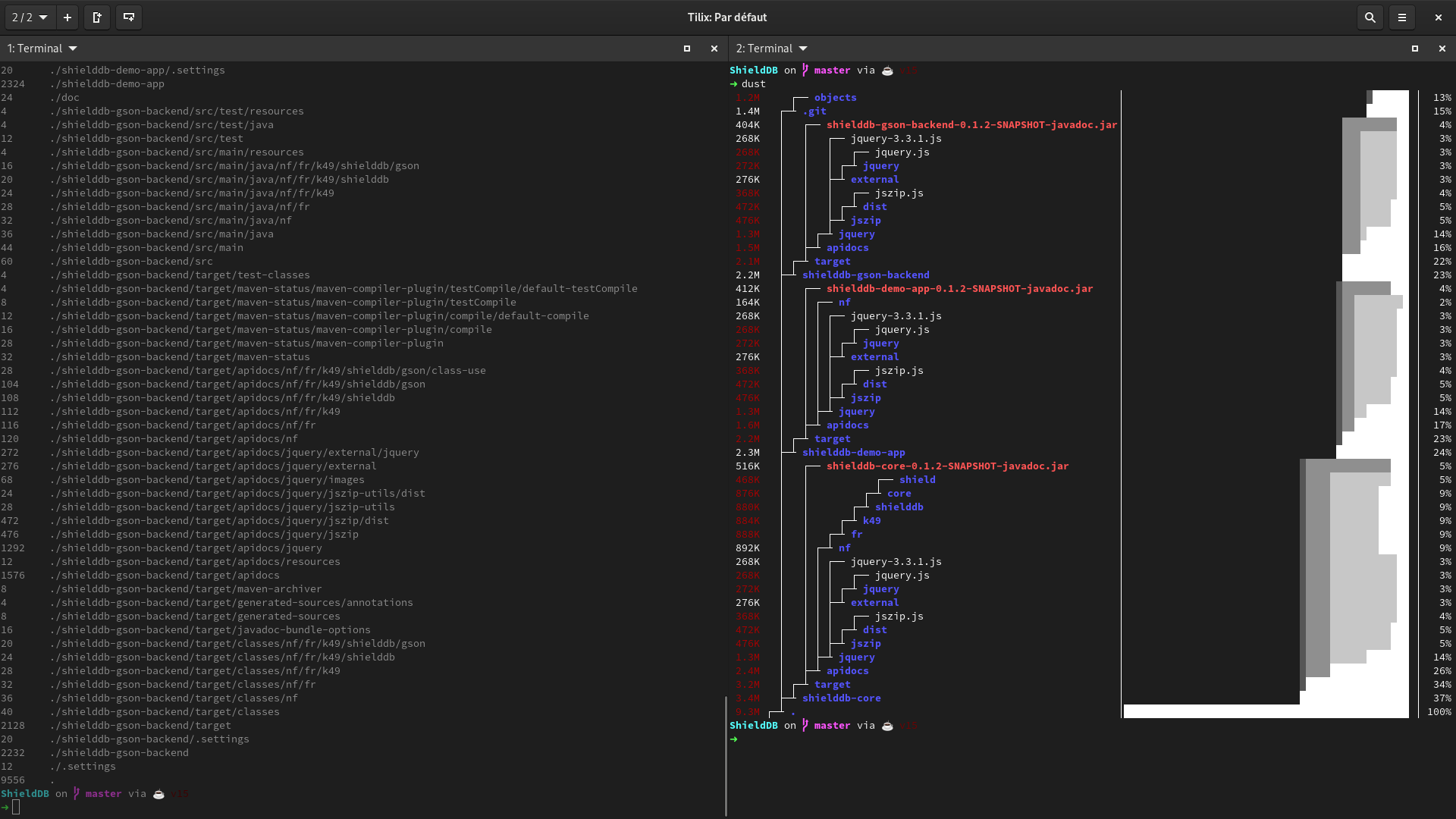Close terminal 2 pane
Viewport: 1456px width, 819px height.
(x=1442, y=49)
